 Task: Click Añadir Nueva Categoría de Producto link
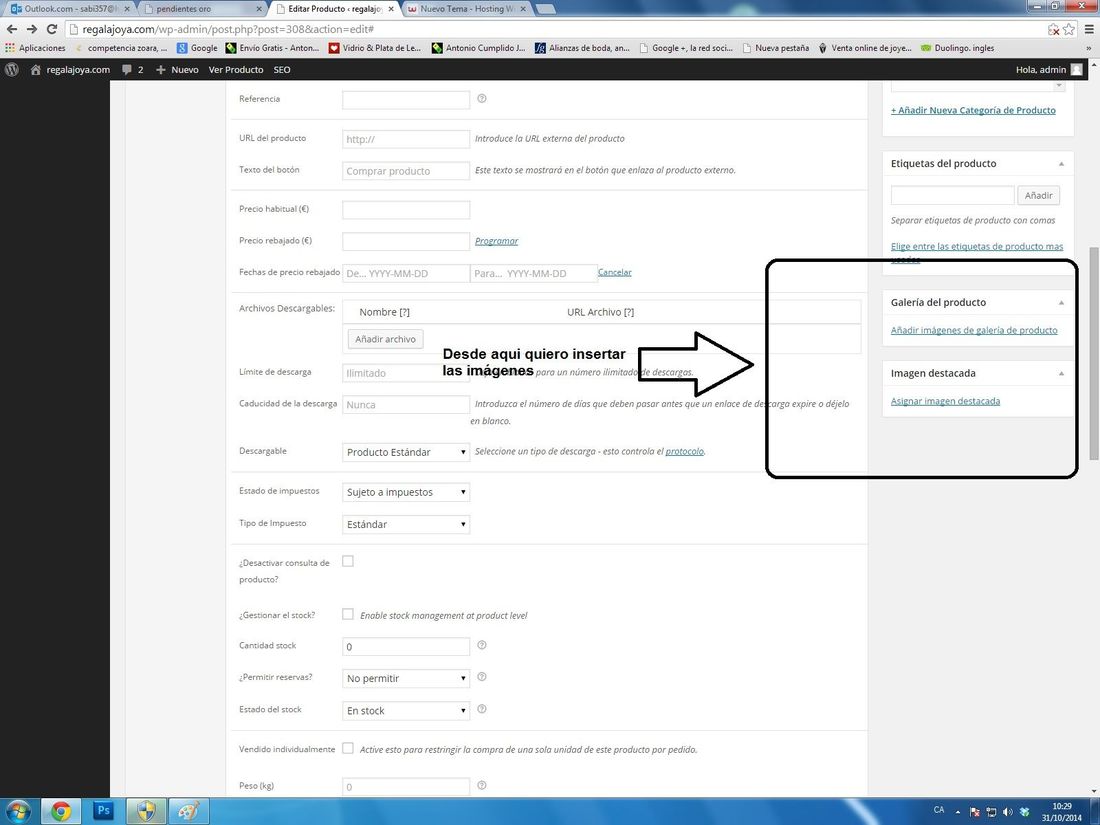point(973,110)
